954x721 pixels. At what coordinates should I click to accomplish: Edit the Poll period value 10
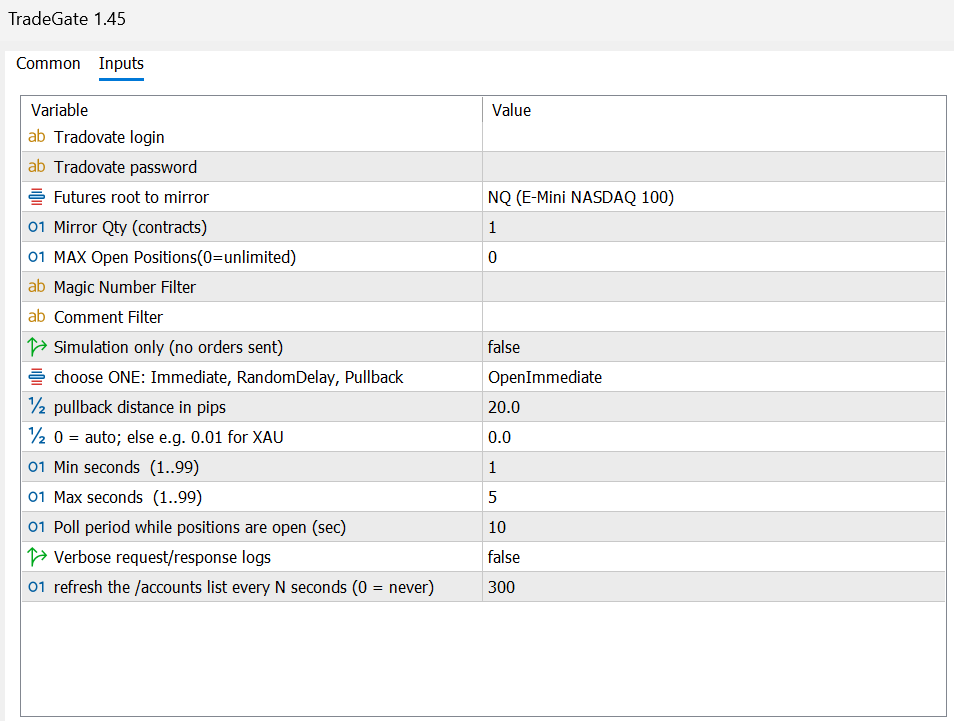[x=497, y=527]
